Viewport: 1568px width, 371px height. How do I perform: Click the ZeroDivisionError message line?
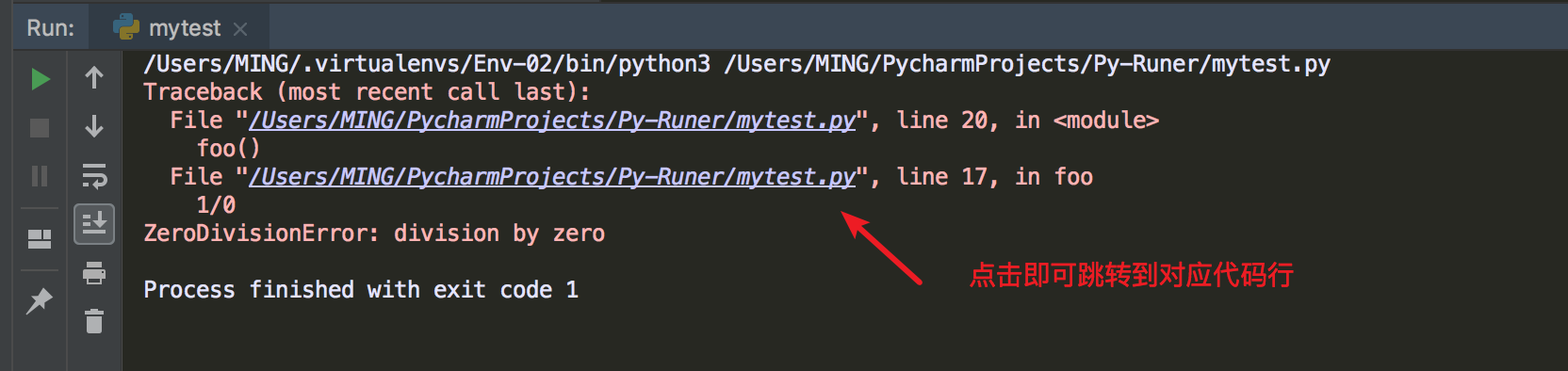374,234
